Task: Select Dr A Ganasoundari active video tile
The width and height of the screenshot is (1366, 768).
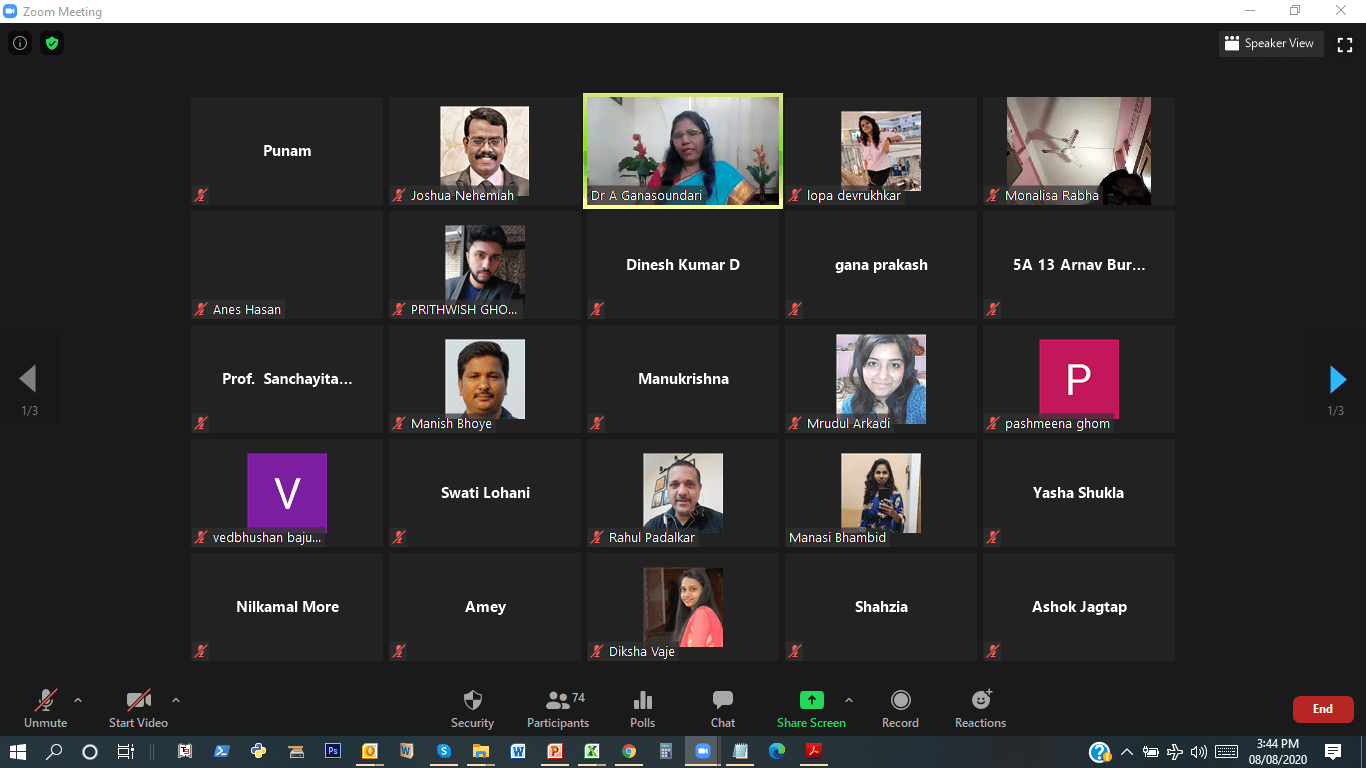Action: (683, 151)
